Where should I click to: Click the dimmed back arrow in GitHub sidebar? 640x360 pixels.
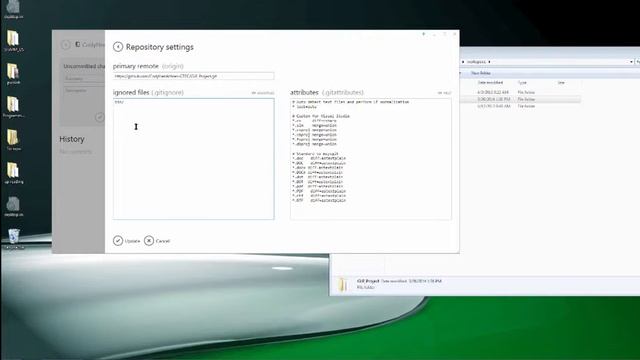click(66, 44)
